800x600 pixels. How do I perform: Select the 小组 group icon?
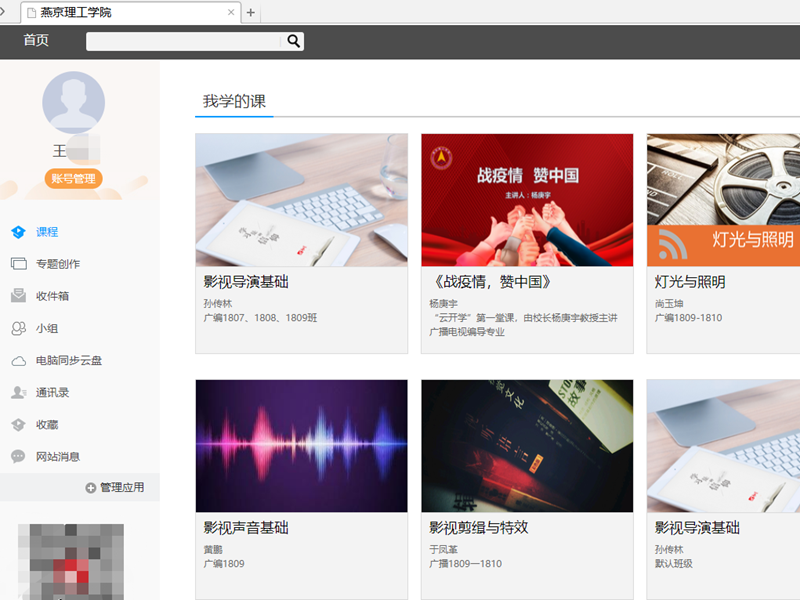pos(18,328)
